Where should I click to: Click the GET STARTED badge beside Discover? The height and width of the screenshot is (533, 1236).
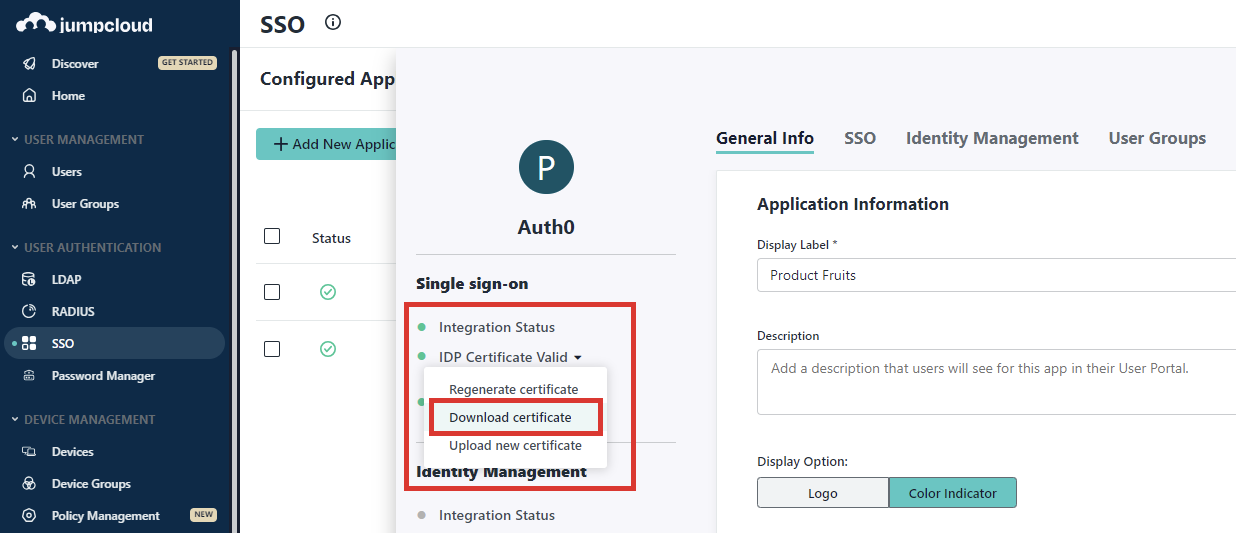pos(187,63)
